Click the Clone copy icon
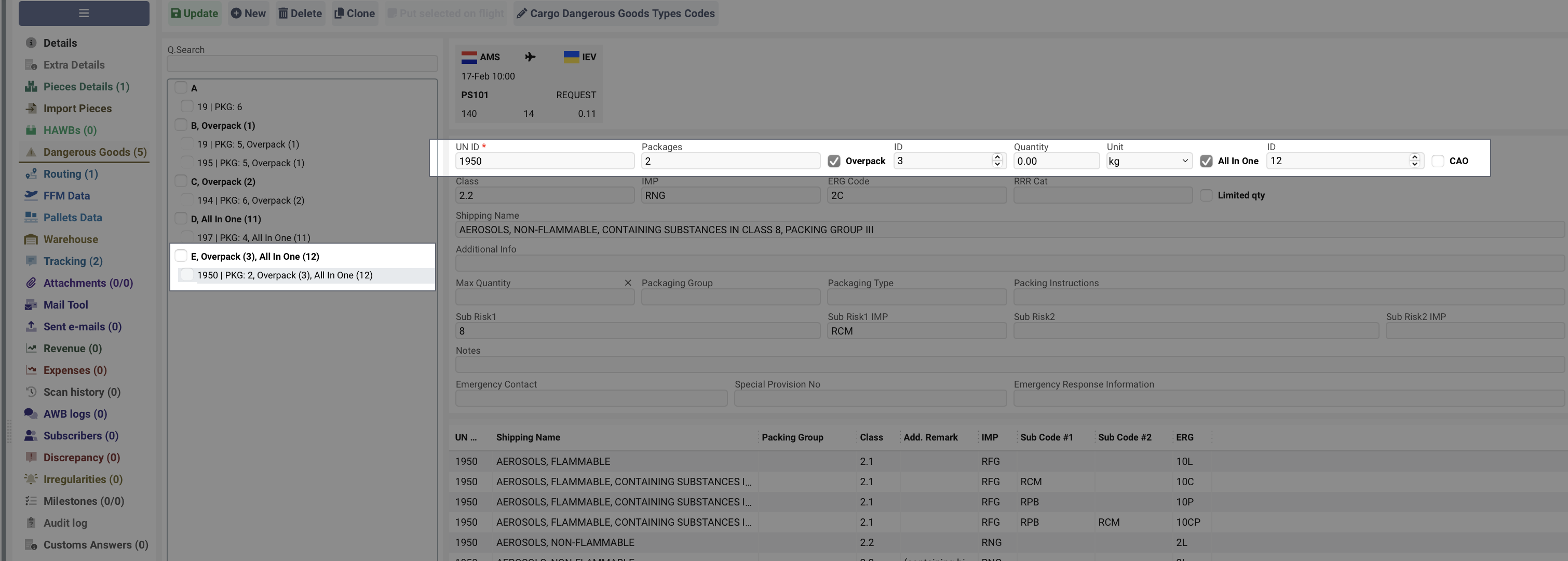 click(339, 14)
